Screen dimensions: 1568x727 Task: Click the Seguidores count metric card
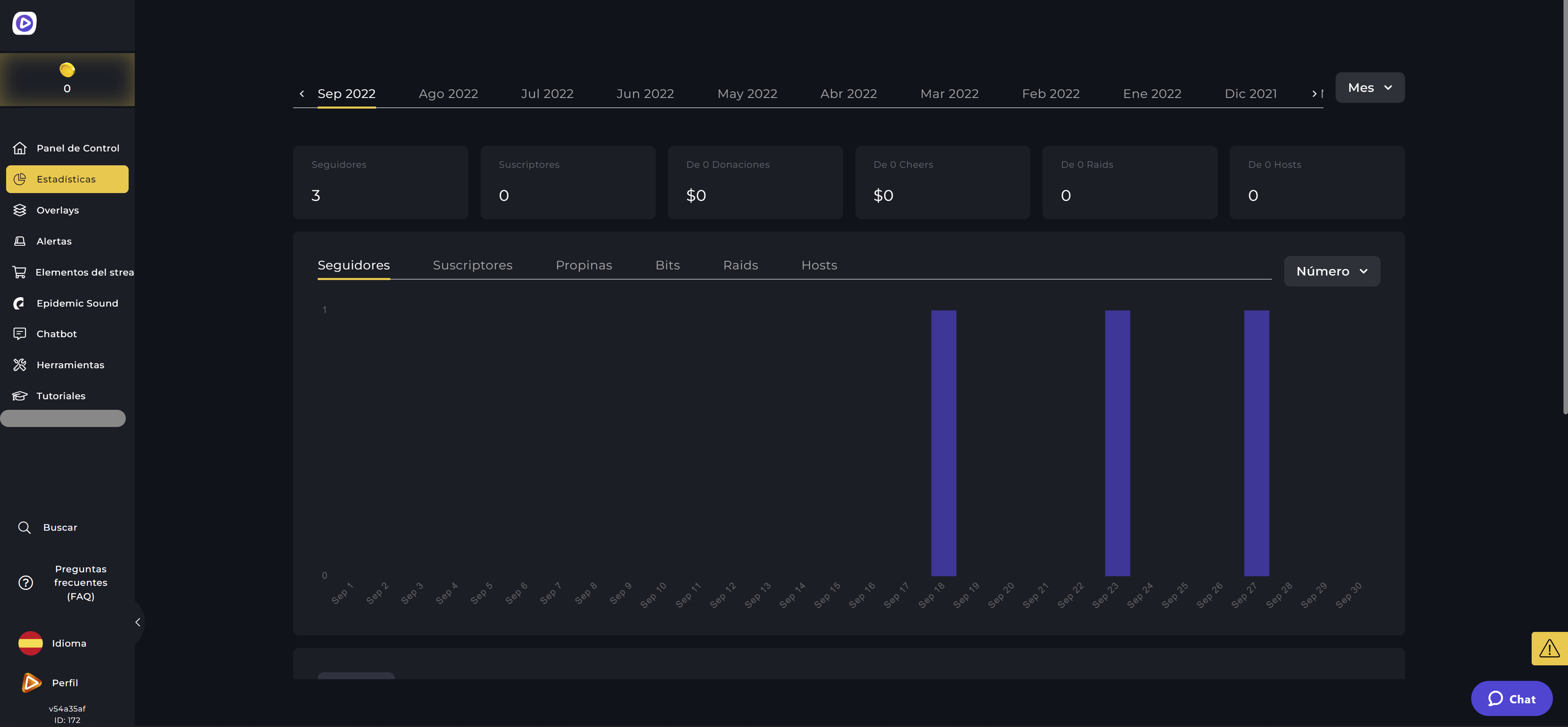380,182
